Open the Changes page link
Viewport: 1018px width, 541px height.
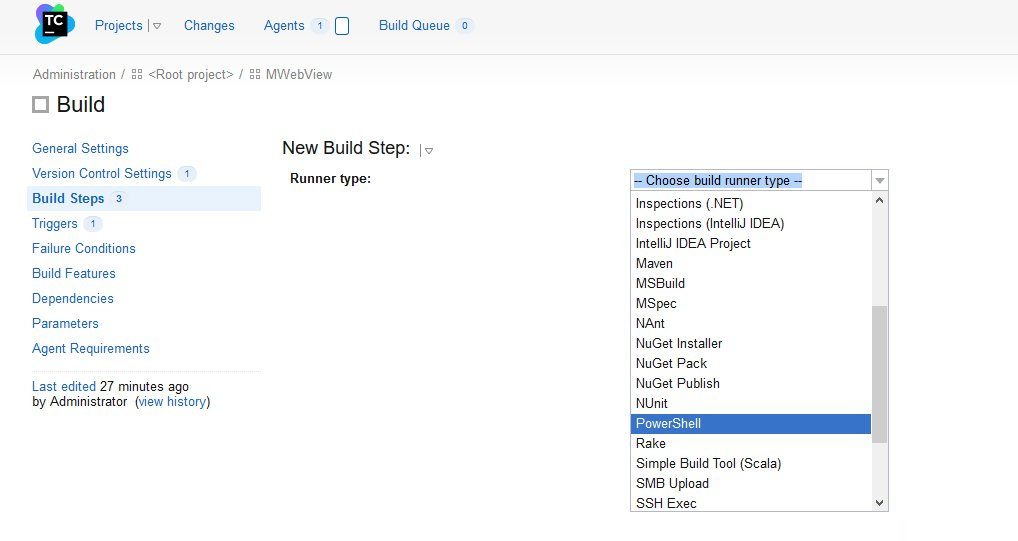[209, 26]
